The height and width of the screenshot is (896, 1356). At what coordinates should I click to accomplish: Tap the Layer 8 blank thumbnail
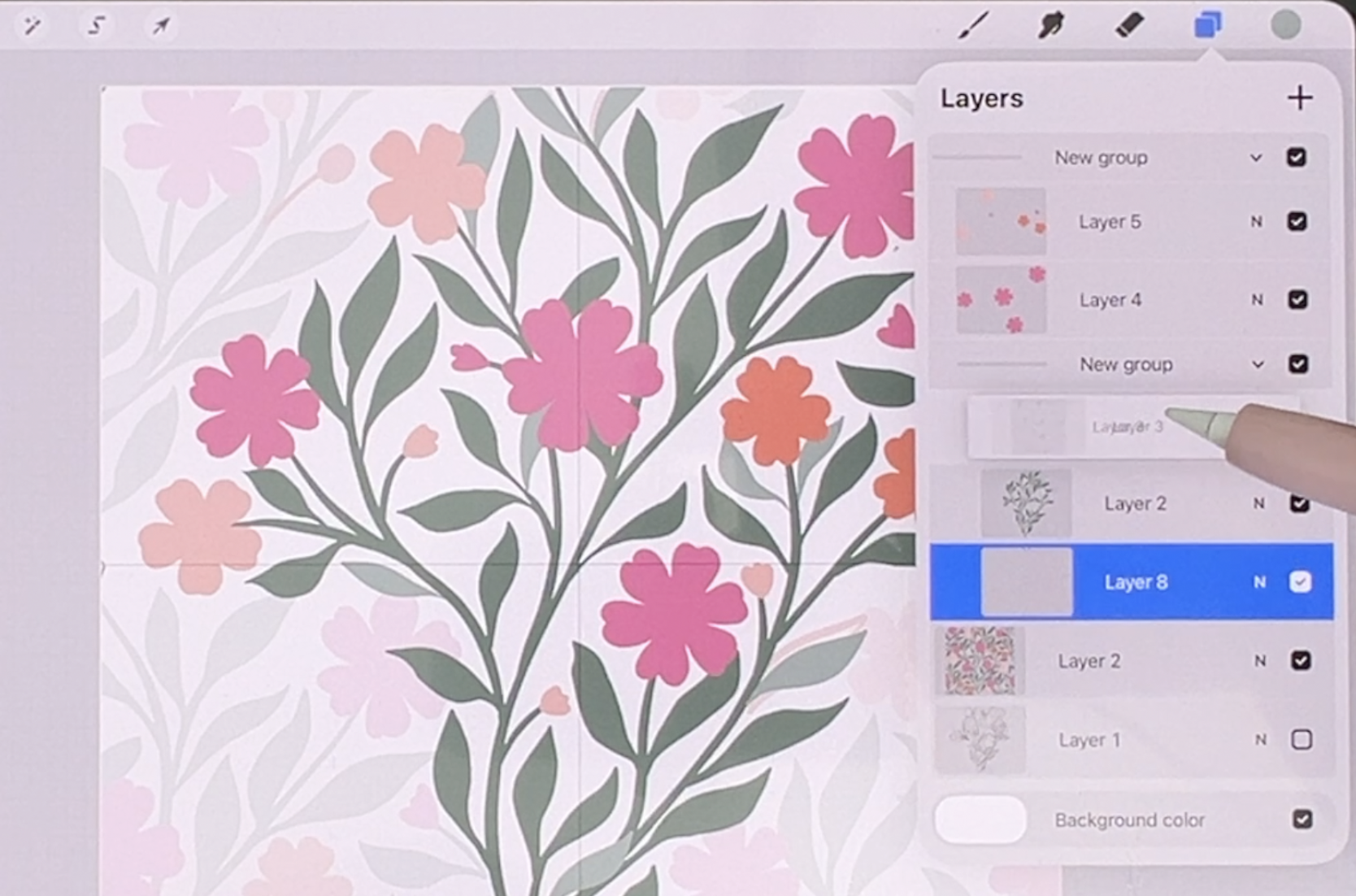click(1027, 581)
